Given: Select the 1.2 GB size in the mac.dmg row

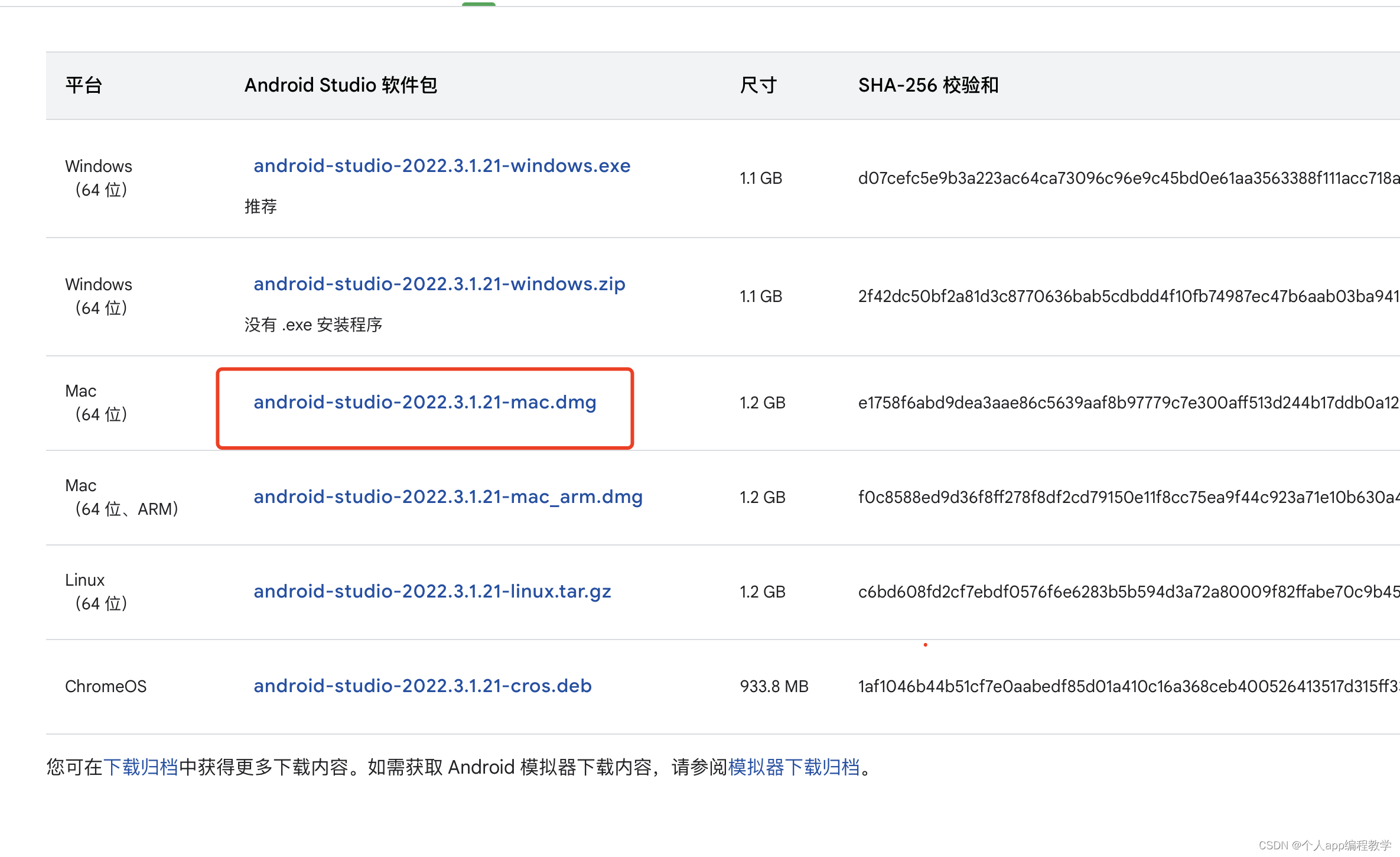Looking at the screenshot, I should tap(763, 402).
